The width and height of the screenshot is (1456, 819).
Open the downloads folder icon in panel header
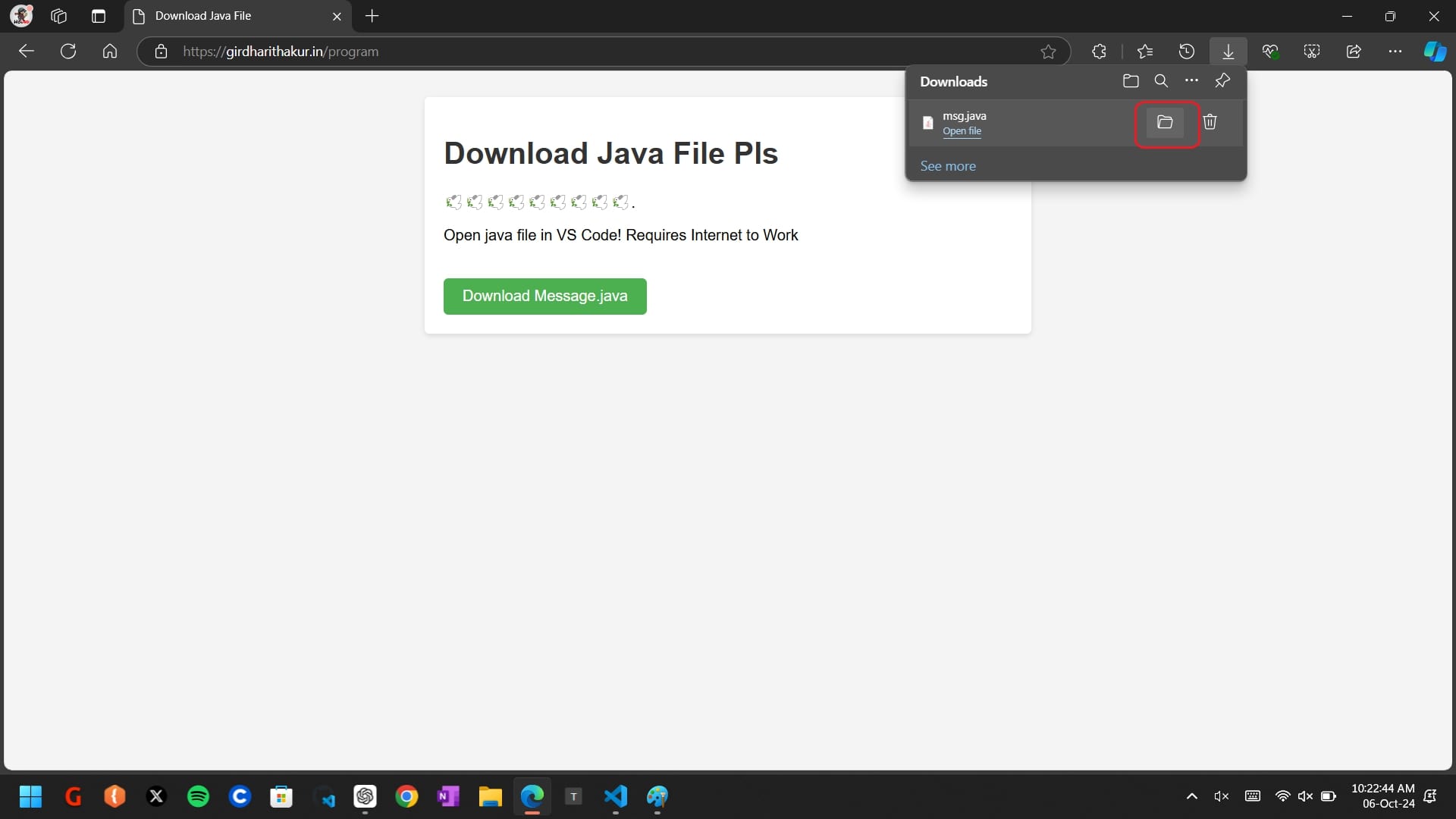pos(1131,81)
